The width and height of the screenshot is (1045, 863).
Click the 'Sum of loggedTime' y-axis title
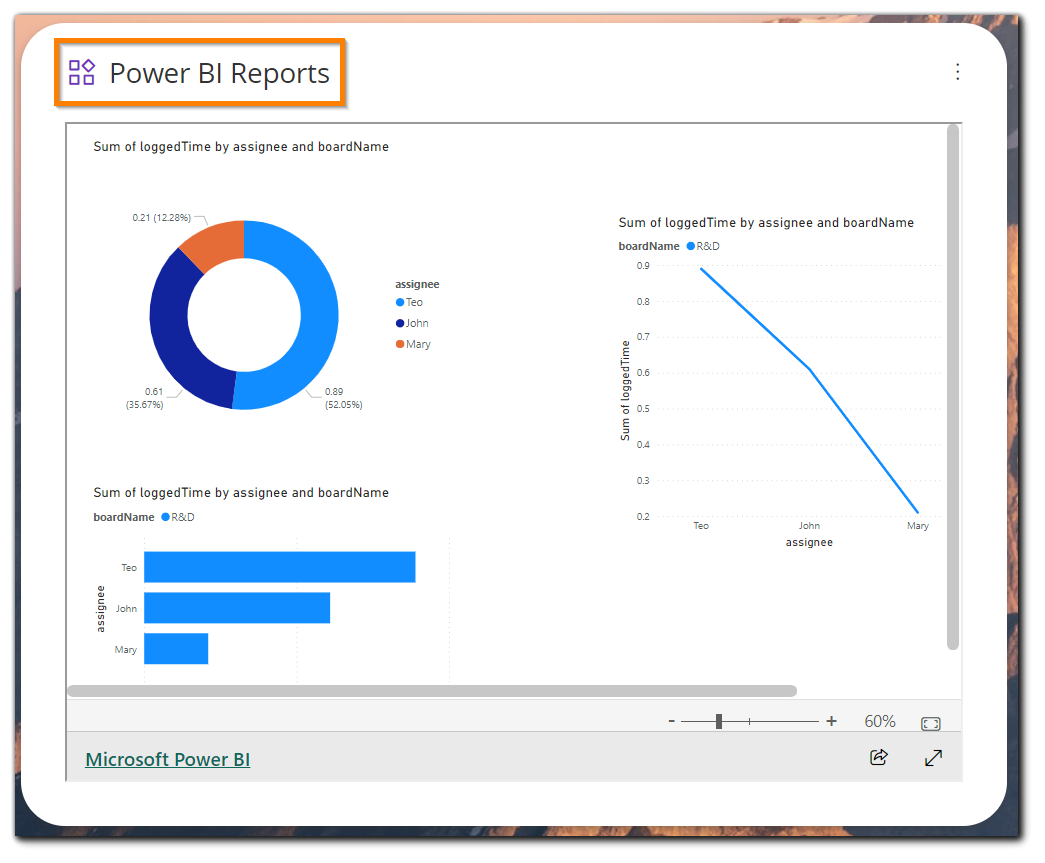[625, 391]
